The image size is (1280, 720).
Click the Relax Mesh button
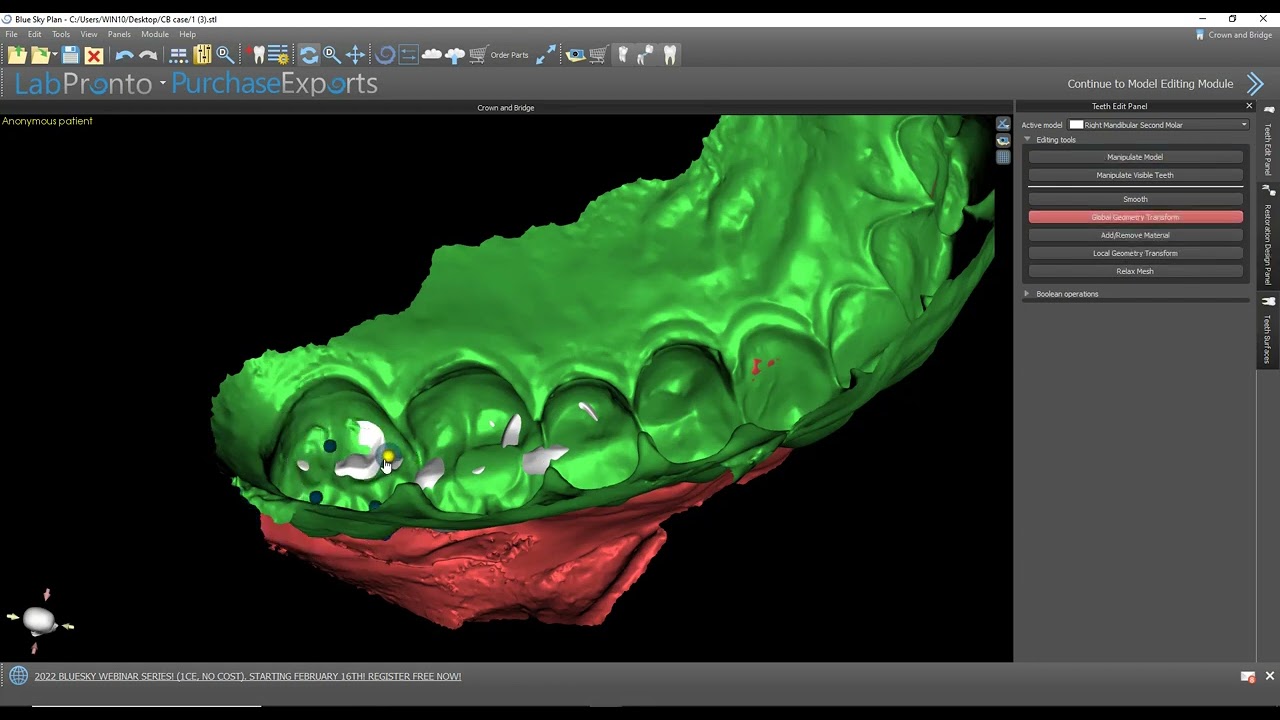point(1135,271)
